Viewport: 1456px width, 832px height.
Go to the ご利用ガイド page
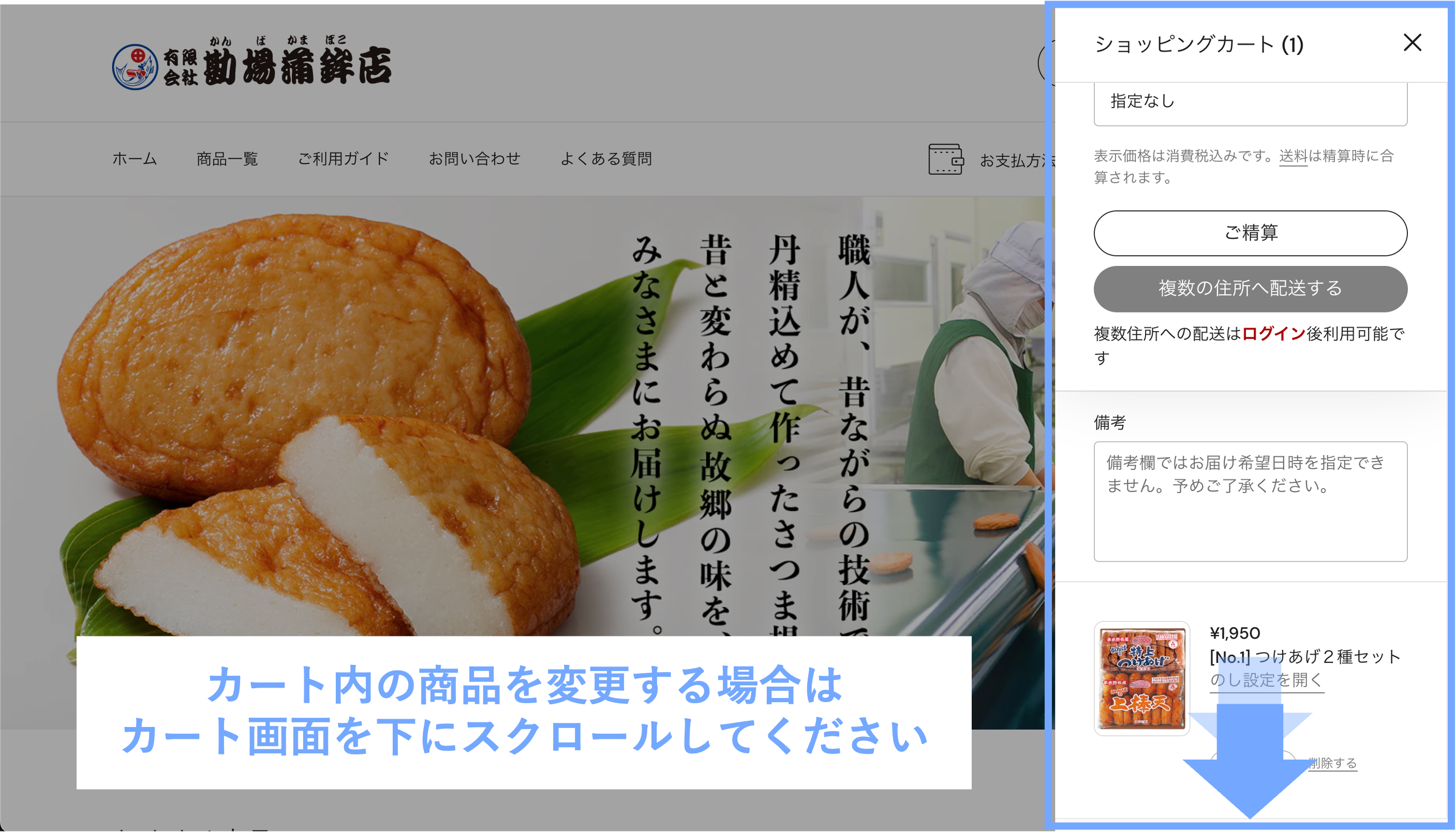tap(344, 159)
